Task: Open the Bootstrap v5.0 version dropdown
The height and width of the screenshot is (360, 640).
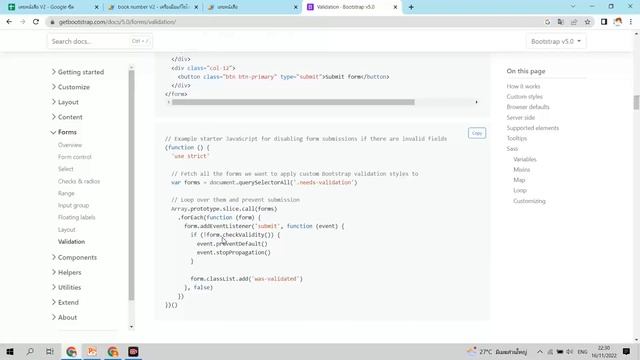Action: coord(556,41)
